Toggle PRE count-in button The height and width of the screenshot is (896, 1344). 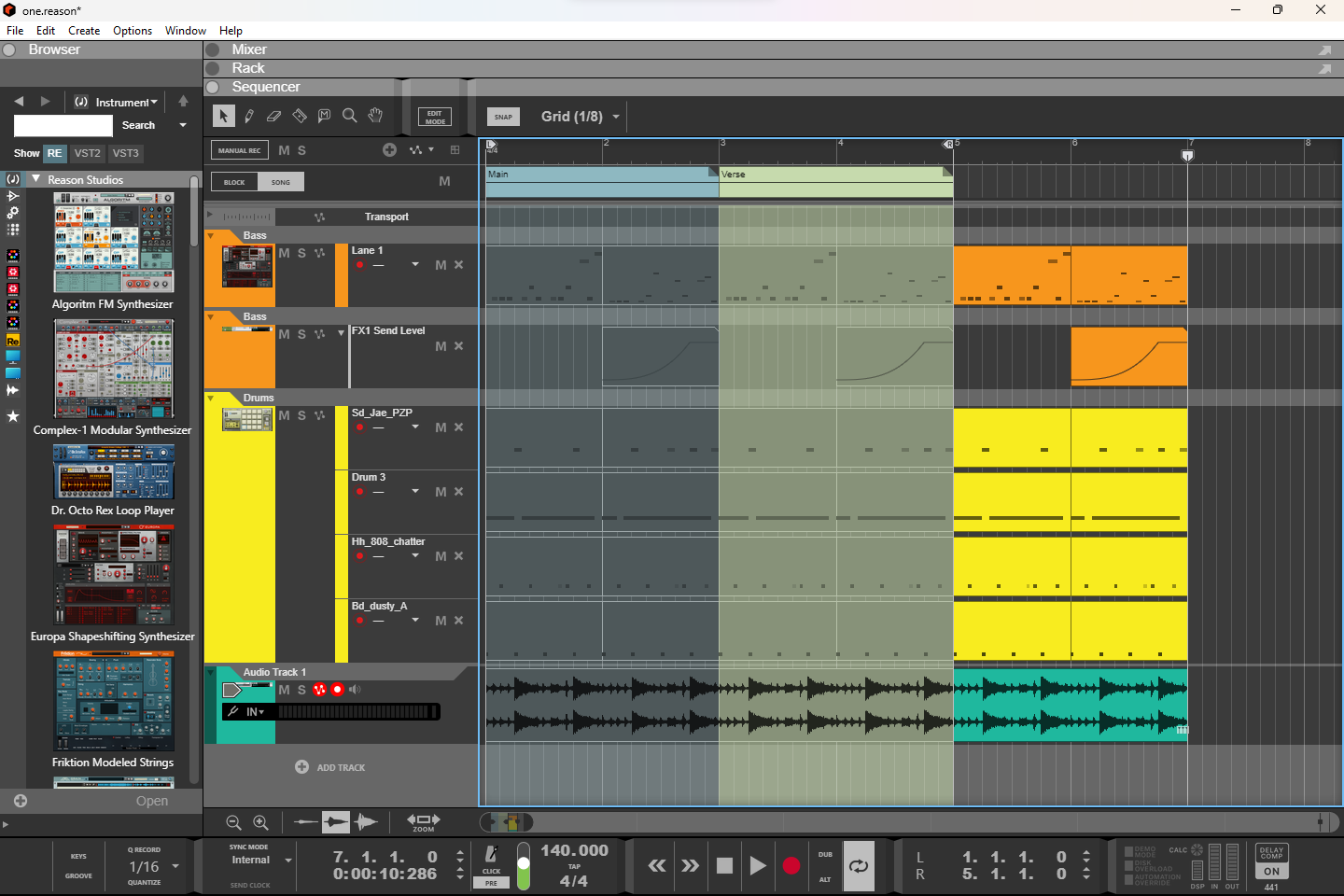point(491,883)
